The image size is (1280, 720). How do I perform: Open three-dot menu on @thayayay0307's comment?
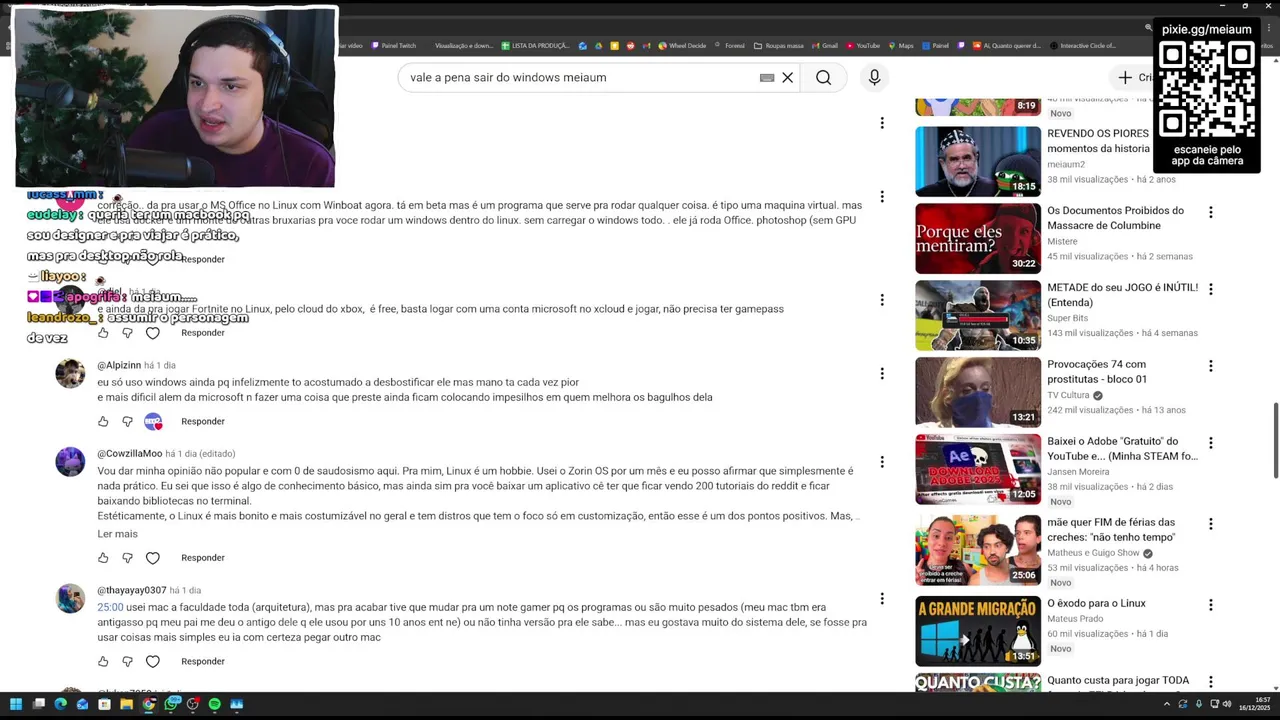[x=882, y=599]
